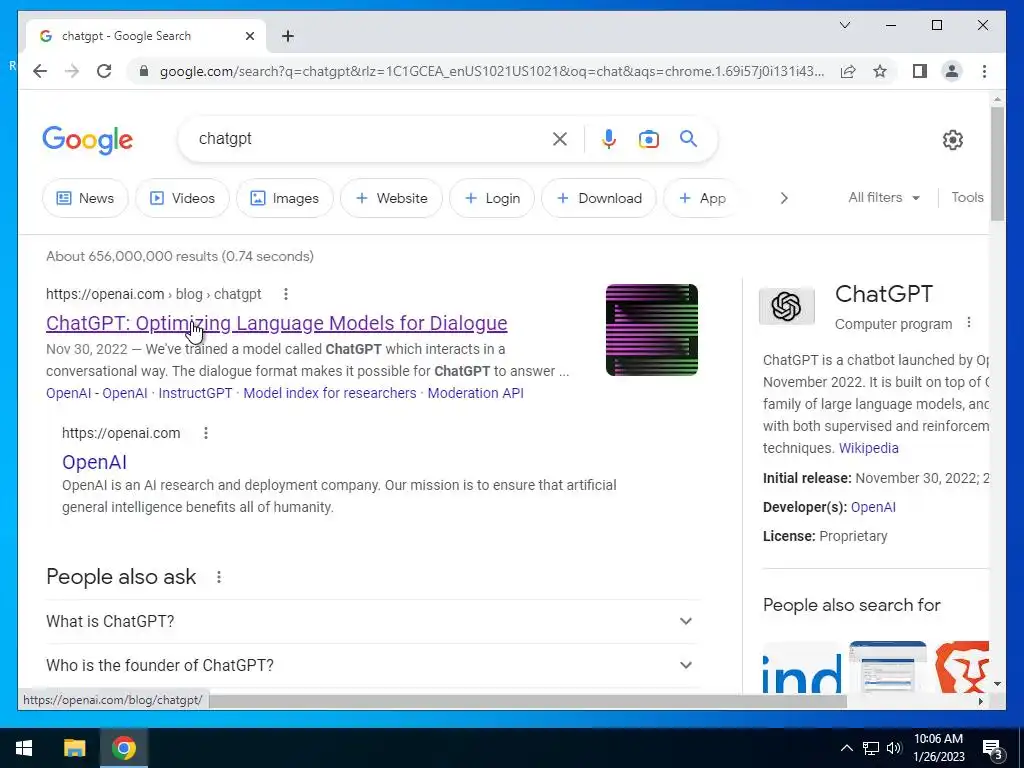Open the Wikipedia source link
Screen dimensions: 1024x768
point(869,448)
